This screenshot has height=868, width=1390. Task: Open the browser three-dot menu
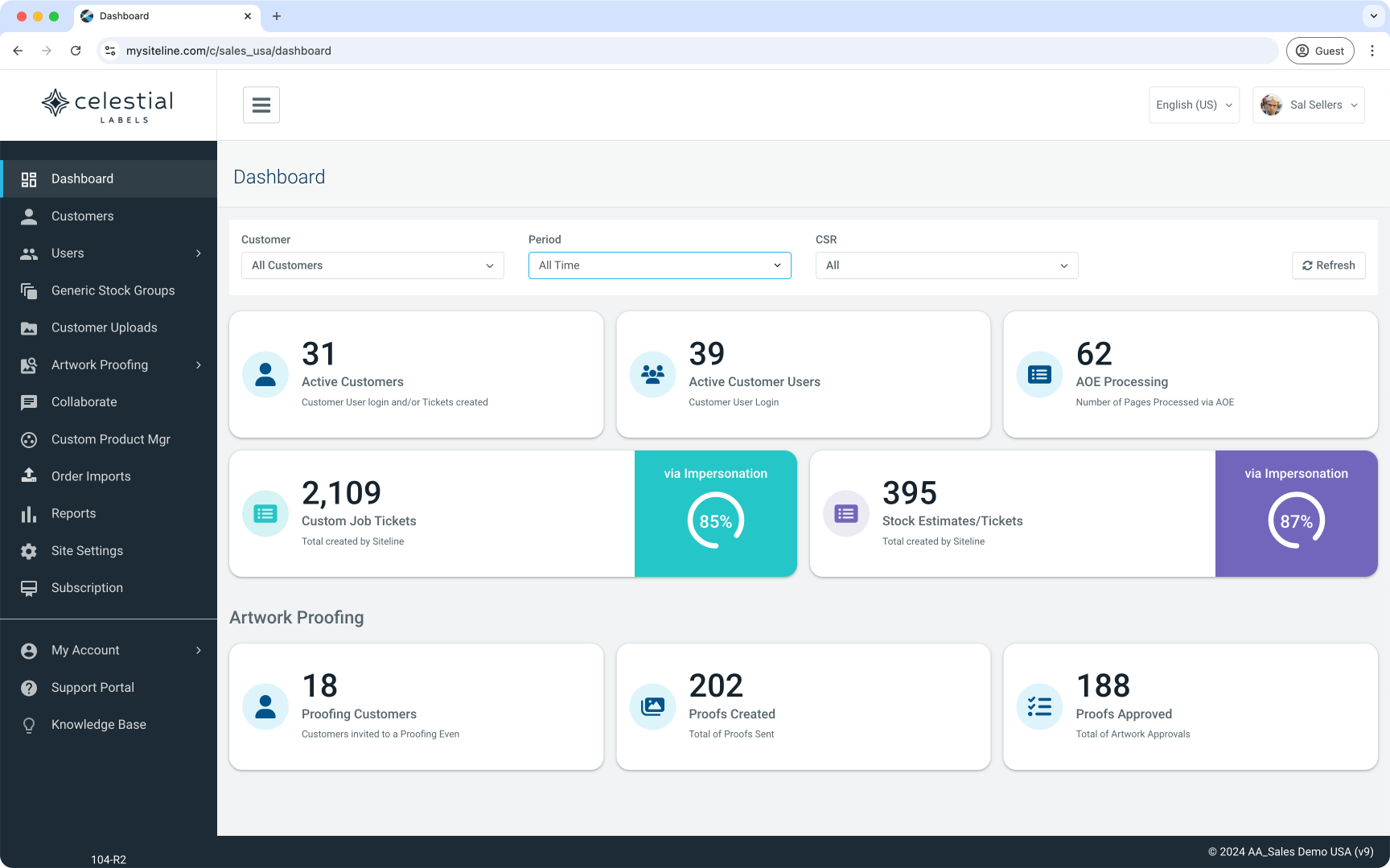(x=1372, y=51)
